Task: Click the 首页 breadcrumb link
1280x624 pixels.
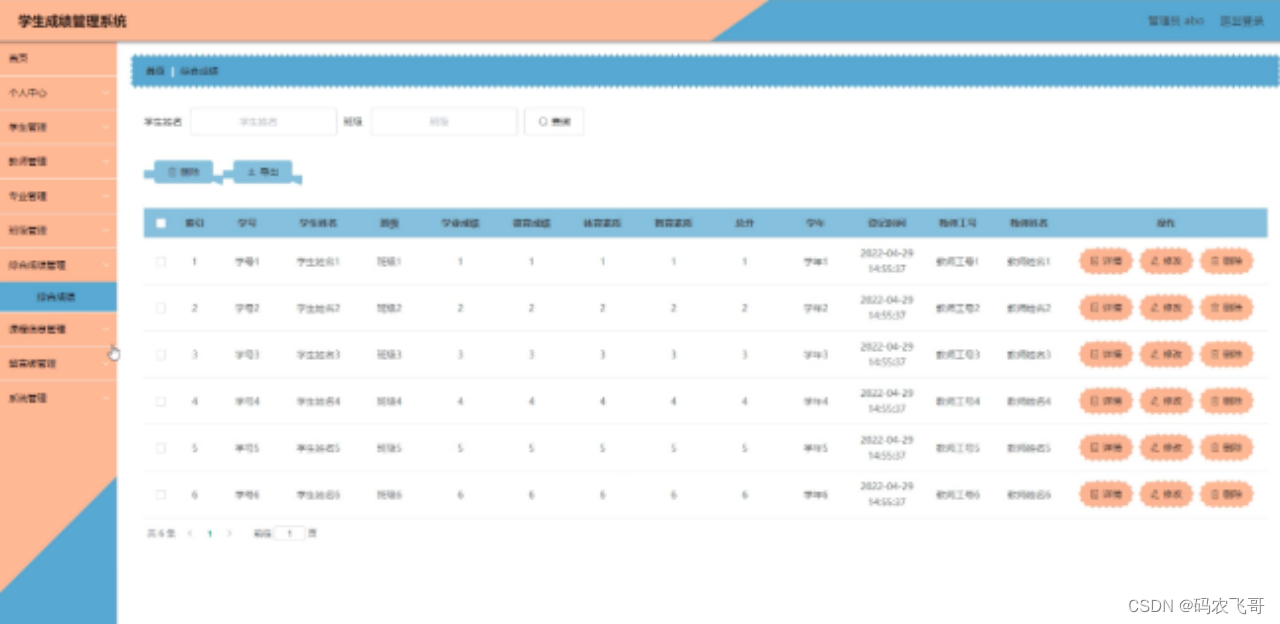Action: coord(154,71)
